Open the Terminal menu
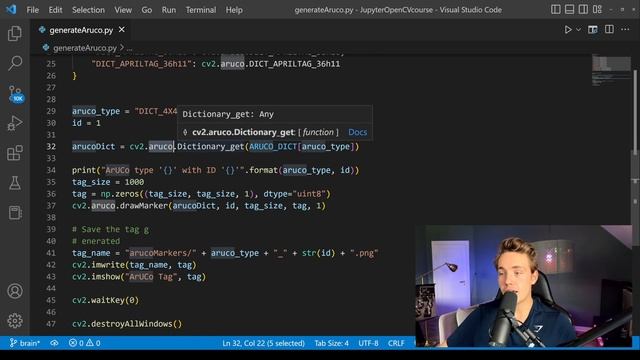This screenshot has height=360, width=640. (x=201, y=10)
